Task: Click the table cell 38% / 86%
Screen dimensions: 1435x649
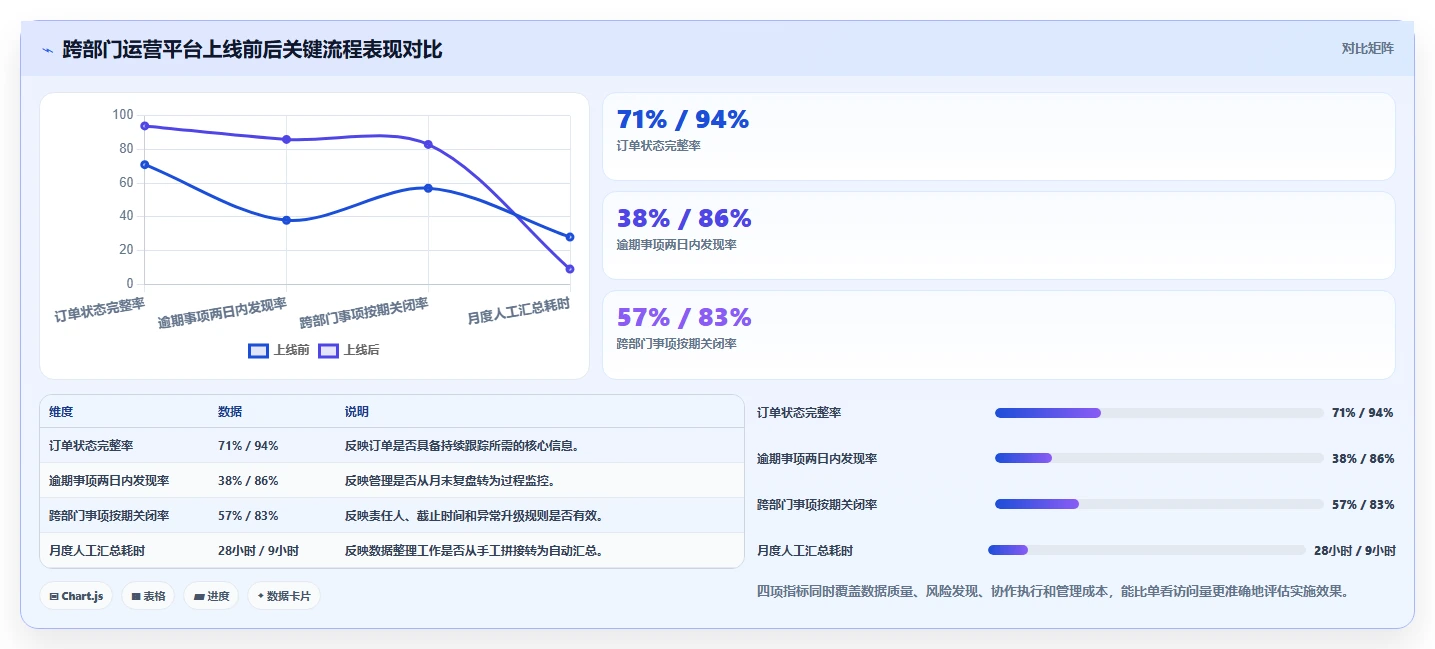Action: 248,481
